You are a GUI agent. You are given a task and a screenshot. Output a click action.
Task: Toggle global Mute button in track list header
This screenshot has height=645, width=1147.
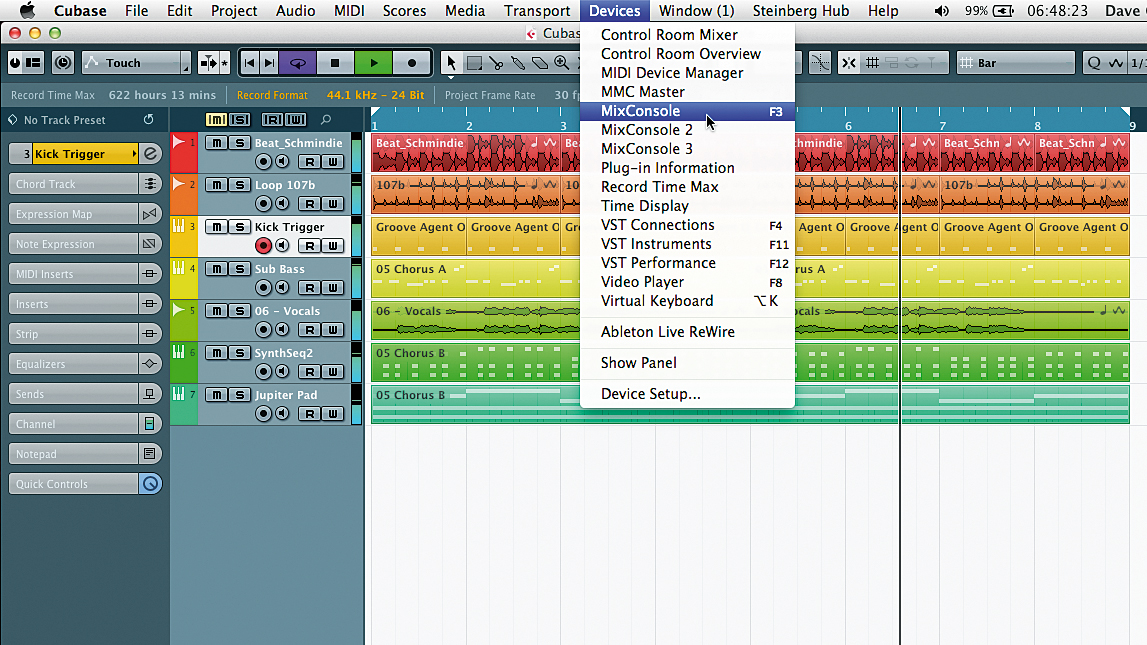[x=217, y=119]
